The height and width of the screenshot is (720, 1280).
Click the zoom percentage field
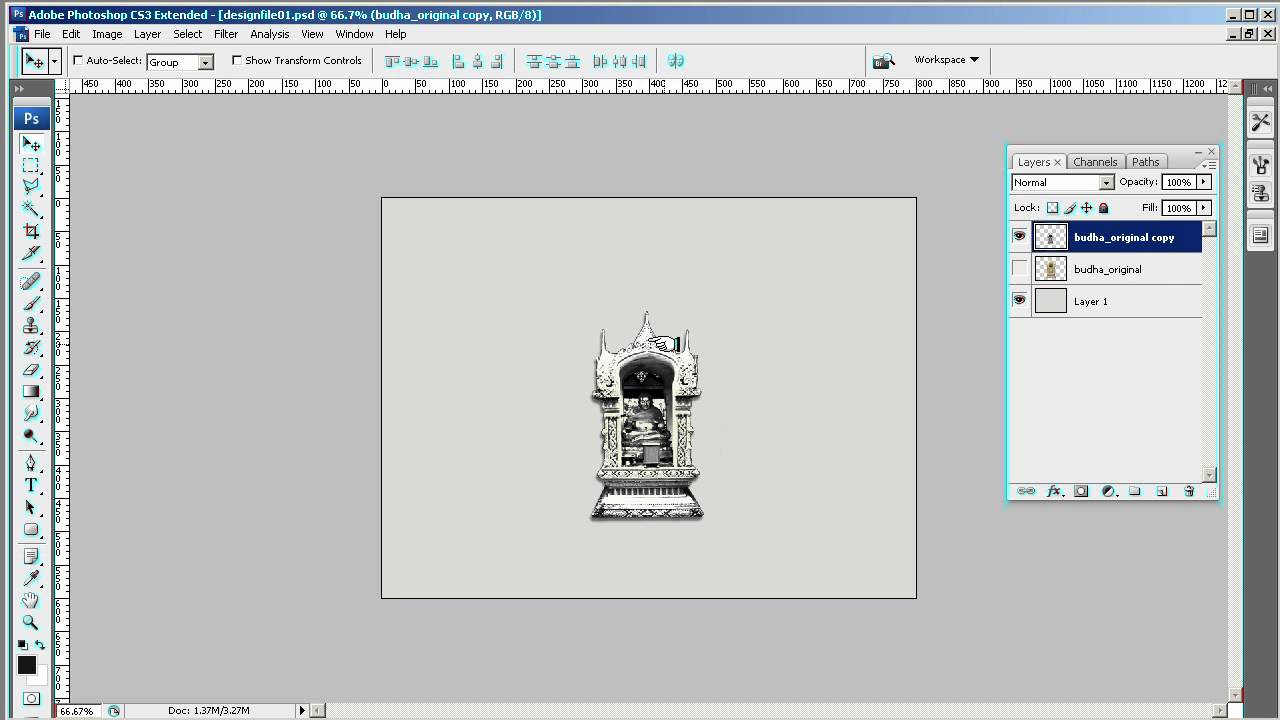(x=78, y=711)
